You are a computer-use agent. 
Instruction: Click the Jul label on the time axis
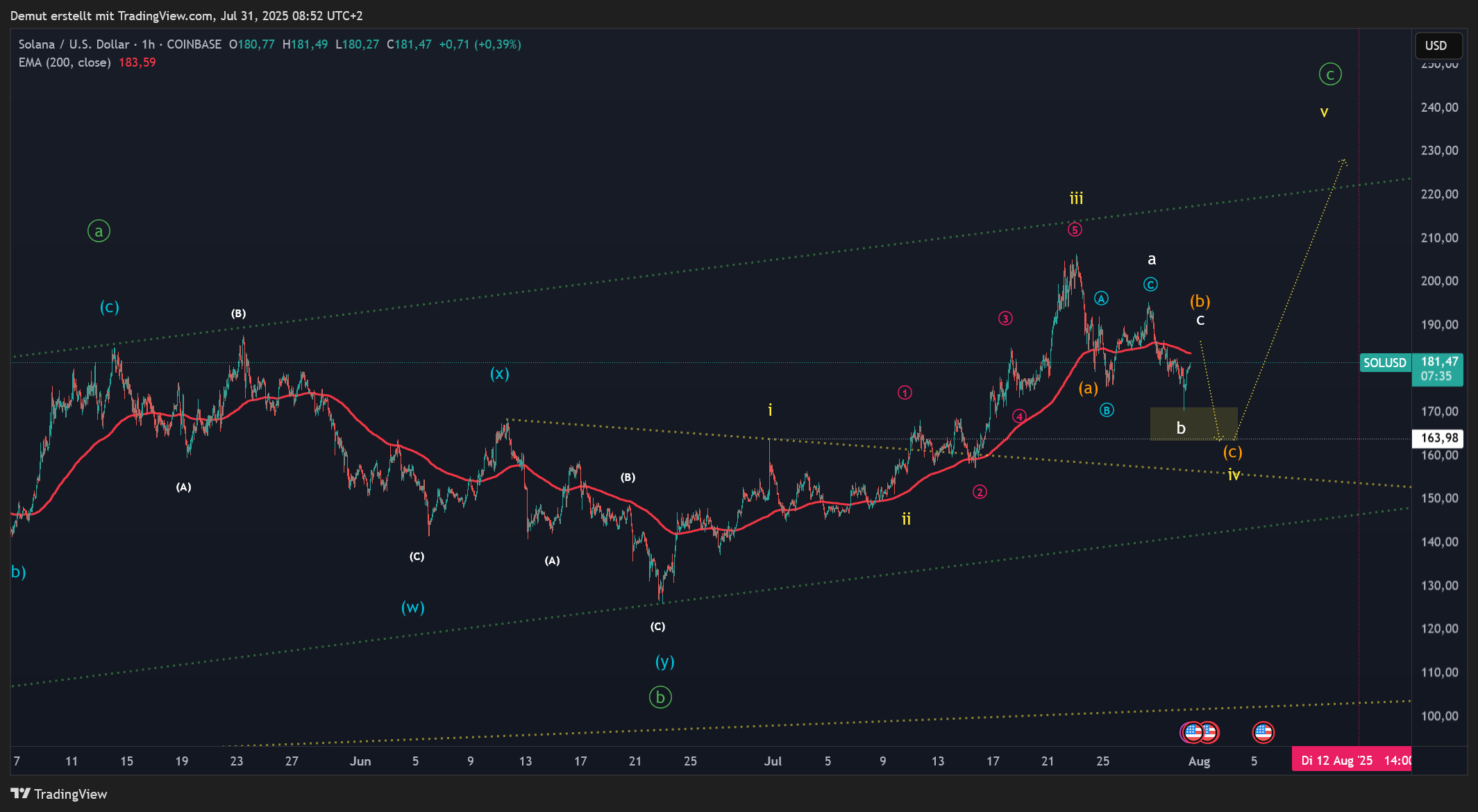773,761
